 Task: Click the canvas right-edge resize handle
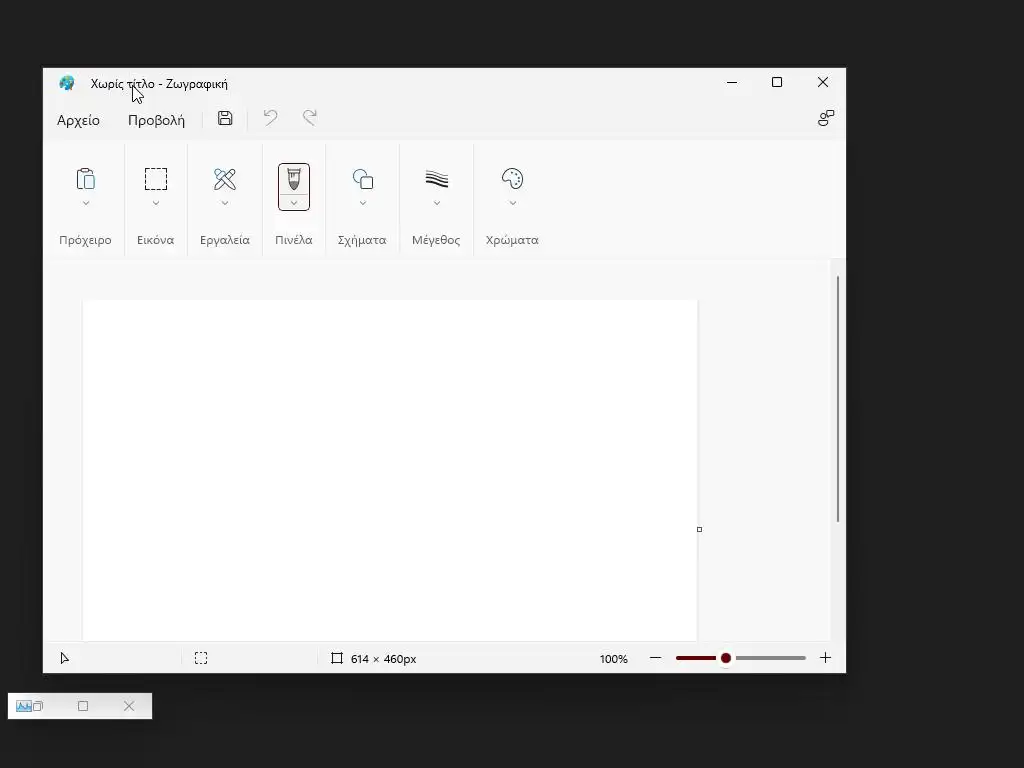tap(699, 530)
